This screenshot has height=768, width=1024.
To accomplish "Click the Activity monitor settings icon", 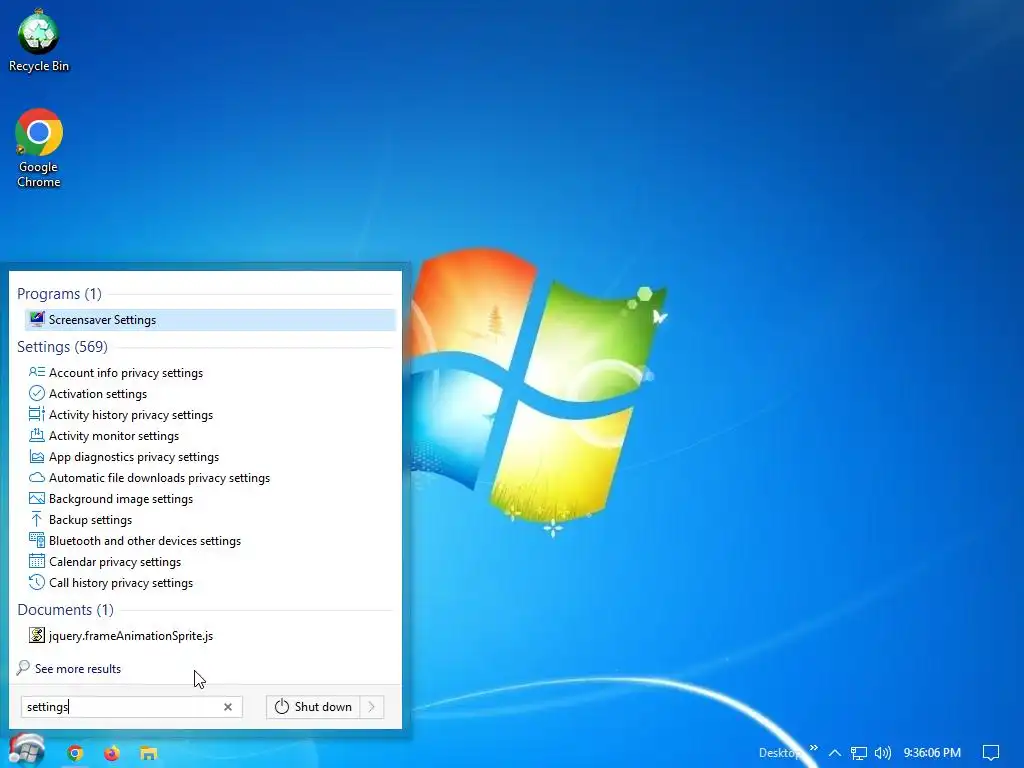I will click(37, 435).
